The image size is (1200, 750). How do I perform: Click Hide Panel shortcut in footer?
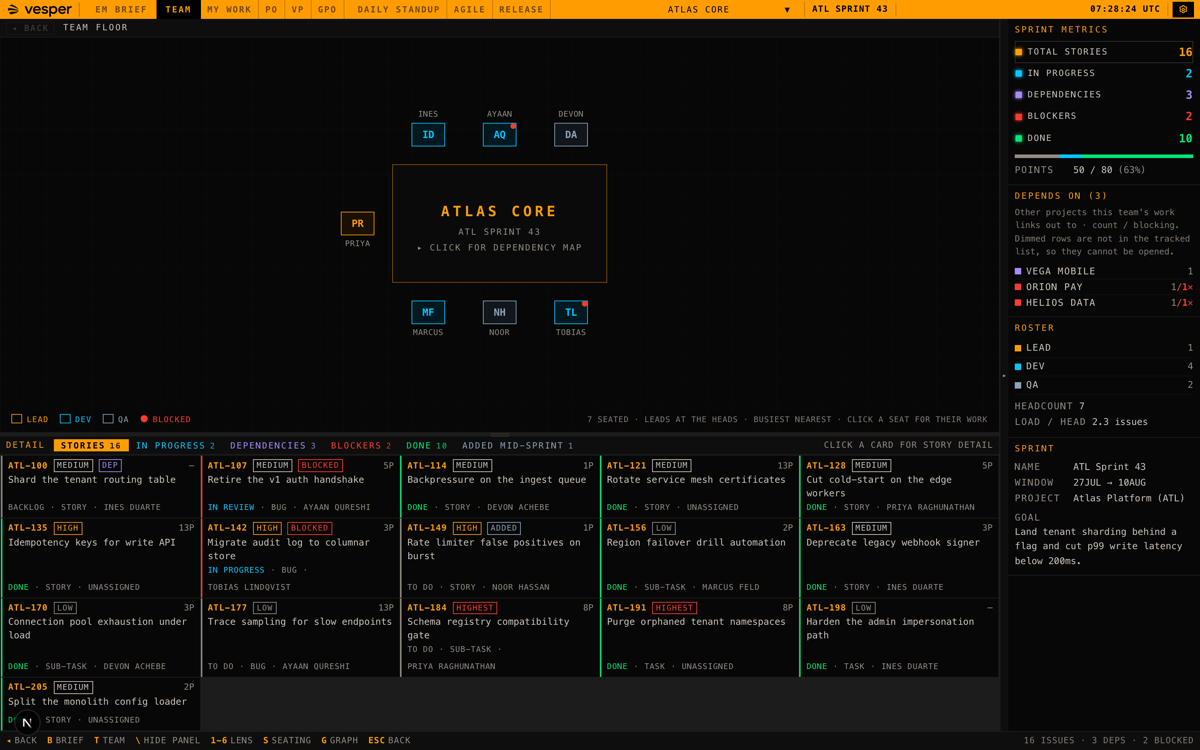click(168, 741)
